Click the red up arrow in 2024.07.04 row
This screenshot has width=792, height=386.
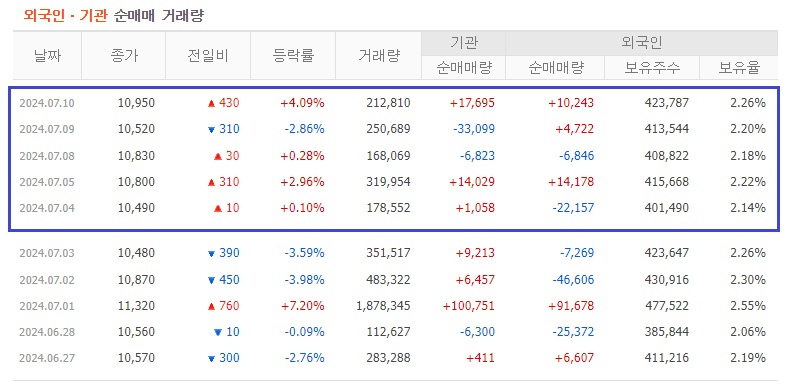pos(218,208)
